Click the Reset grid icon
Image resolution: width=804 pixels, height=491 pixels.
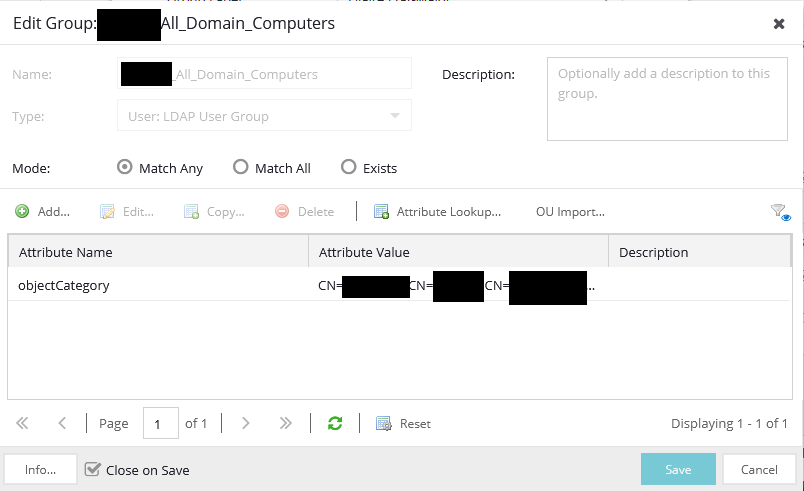tap(384, 423)
